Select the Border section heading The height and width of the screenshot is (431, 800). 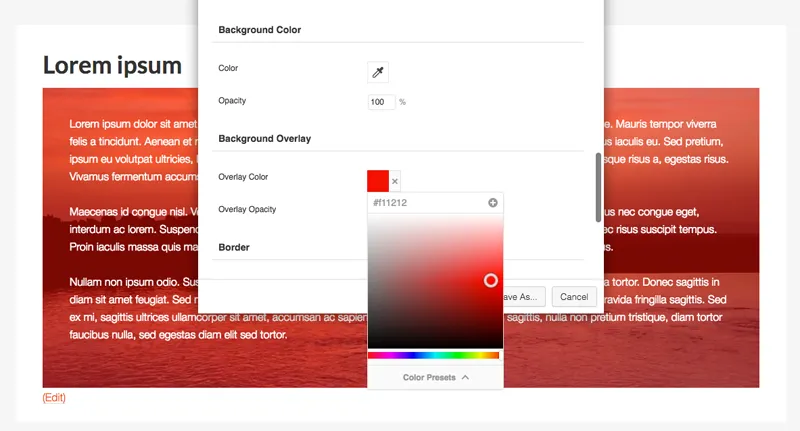click(x=234, y=247)
